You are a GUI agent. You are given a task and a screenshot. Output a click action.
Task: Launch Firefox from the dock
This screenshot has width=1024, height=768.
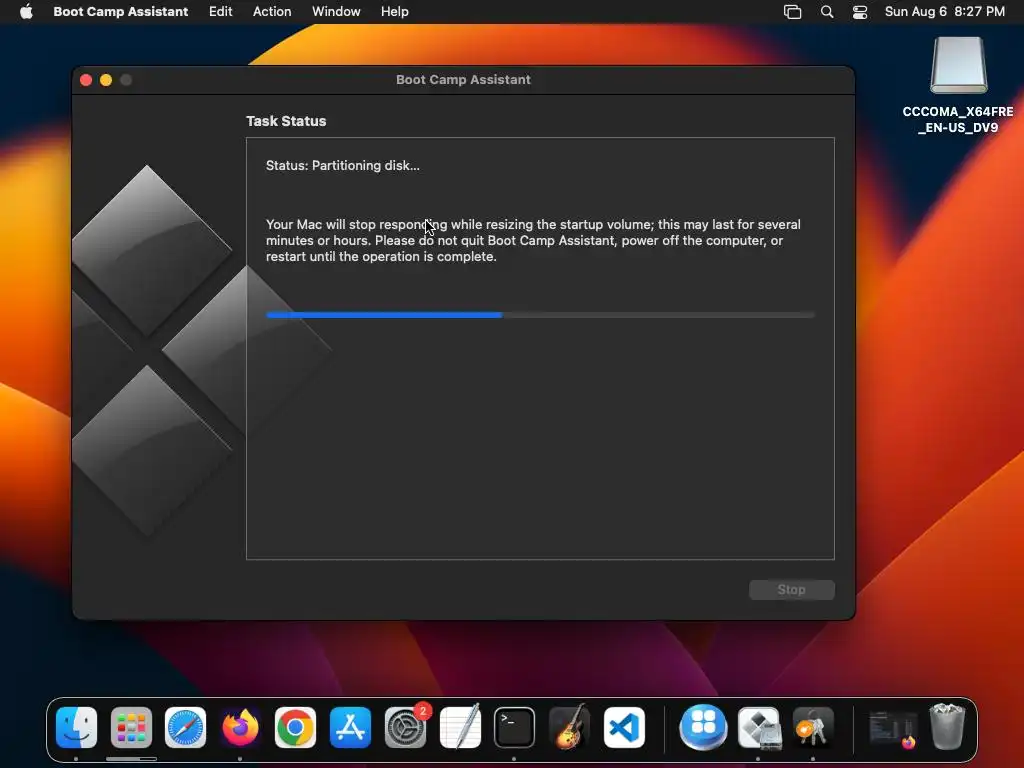pos(240,728)
